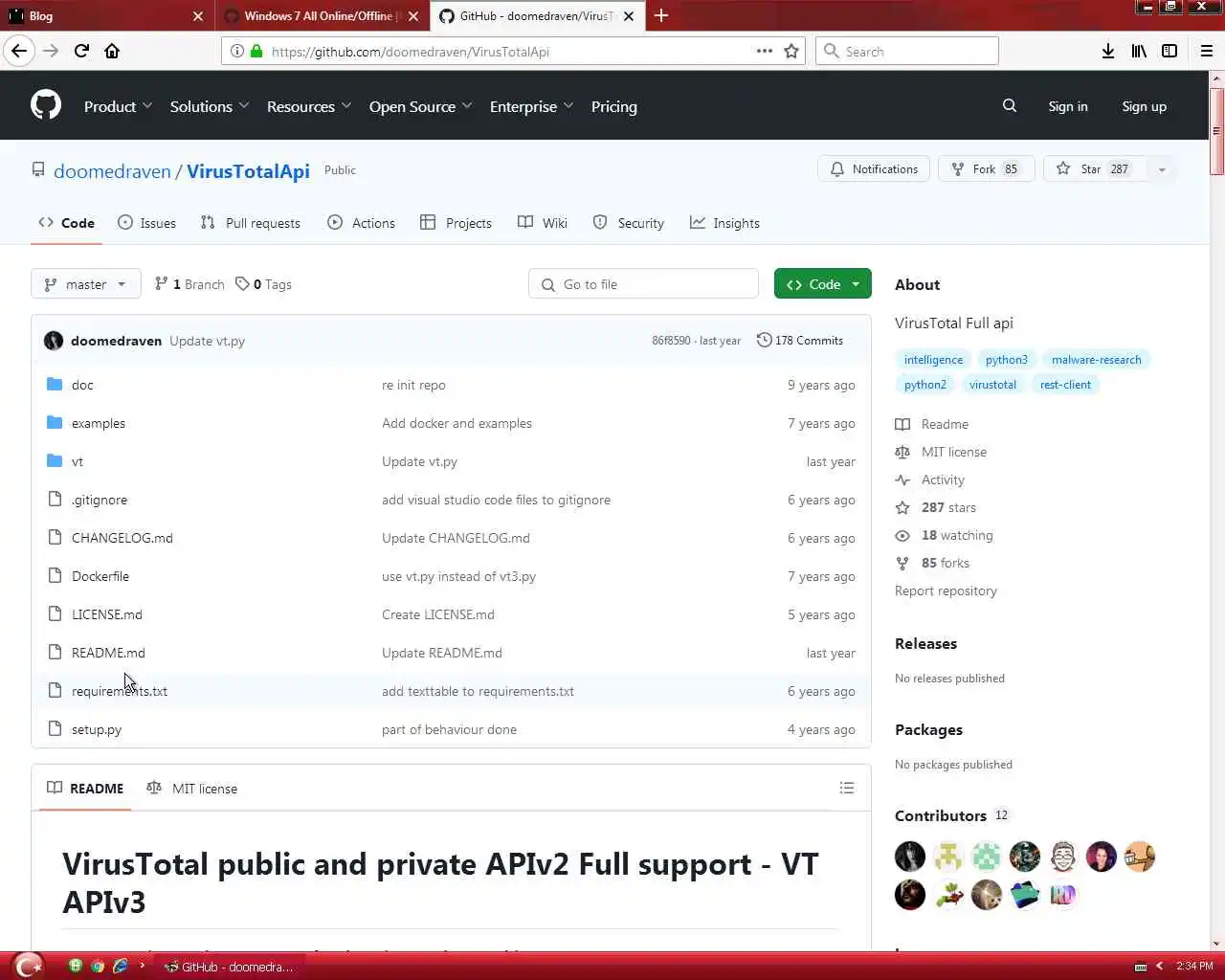Viewport: 1225px width, 980px height.
Task: Switch to Windows 7 All Online/Offline tab
Action: (320, 15)
